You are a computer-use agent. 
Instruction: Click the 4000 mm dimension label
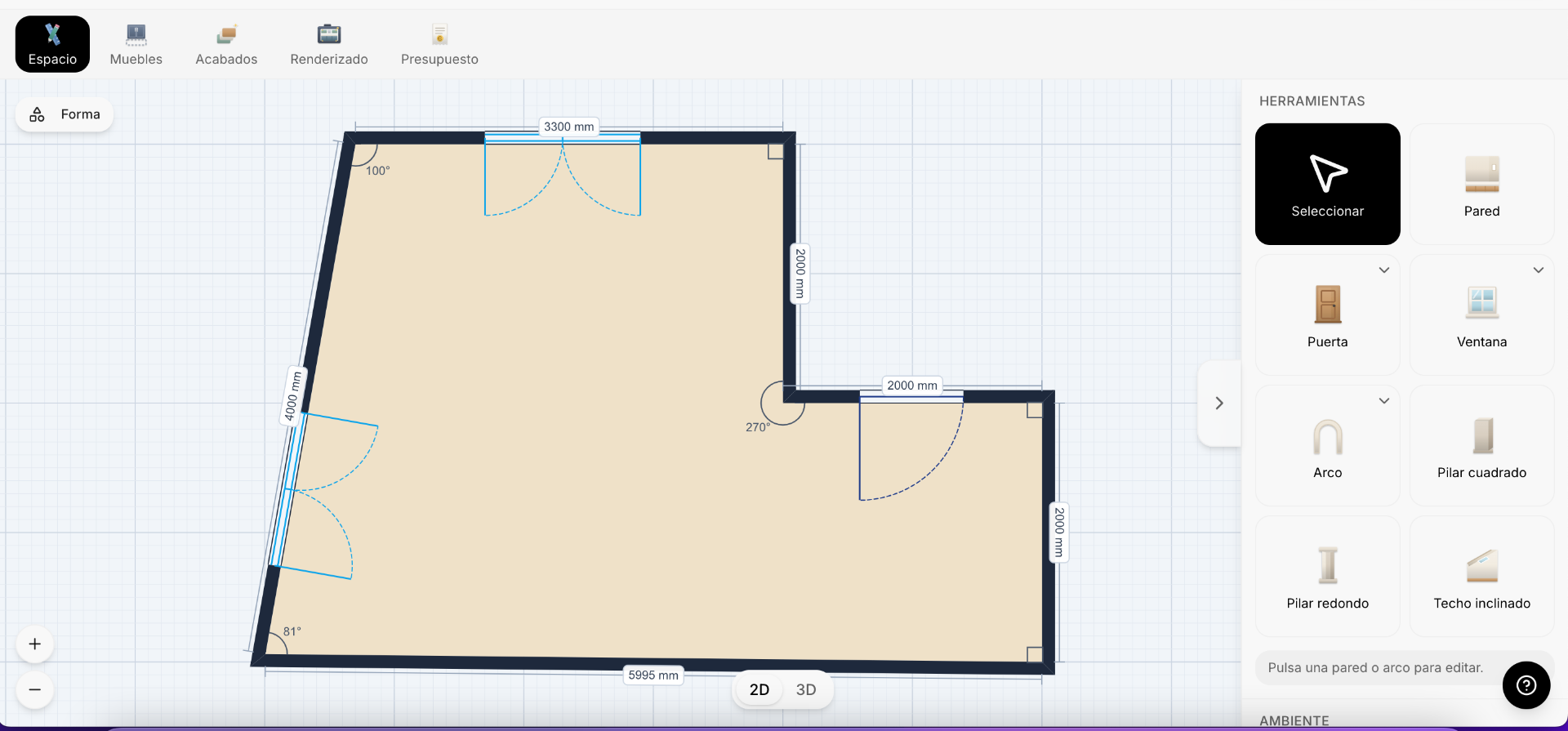coord(292,396)
